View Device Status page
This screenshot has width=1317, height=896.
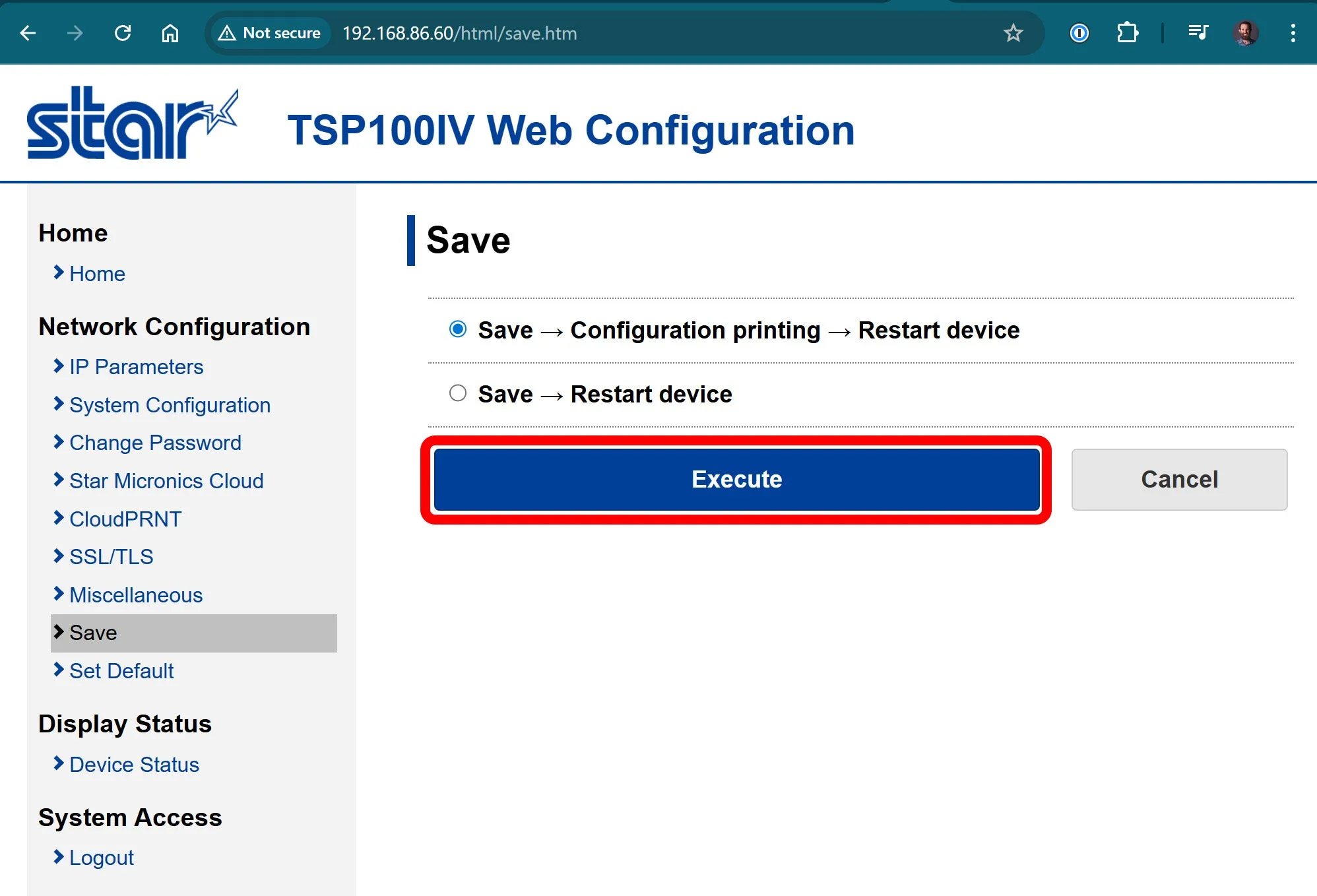tap(134, 765)
